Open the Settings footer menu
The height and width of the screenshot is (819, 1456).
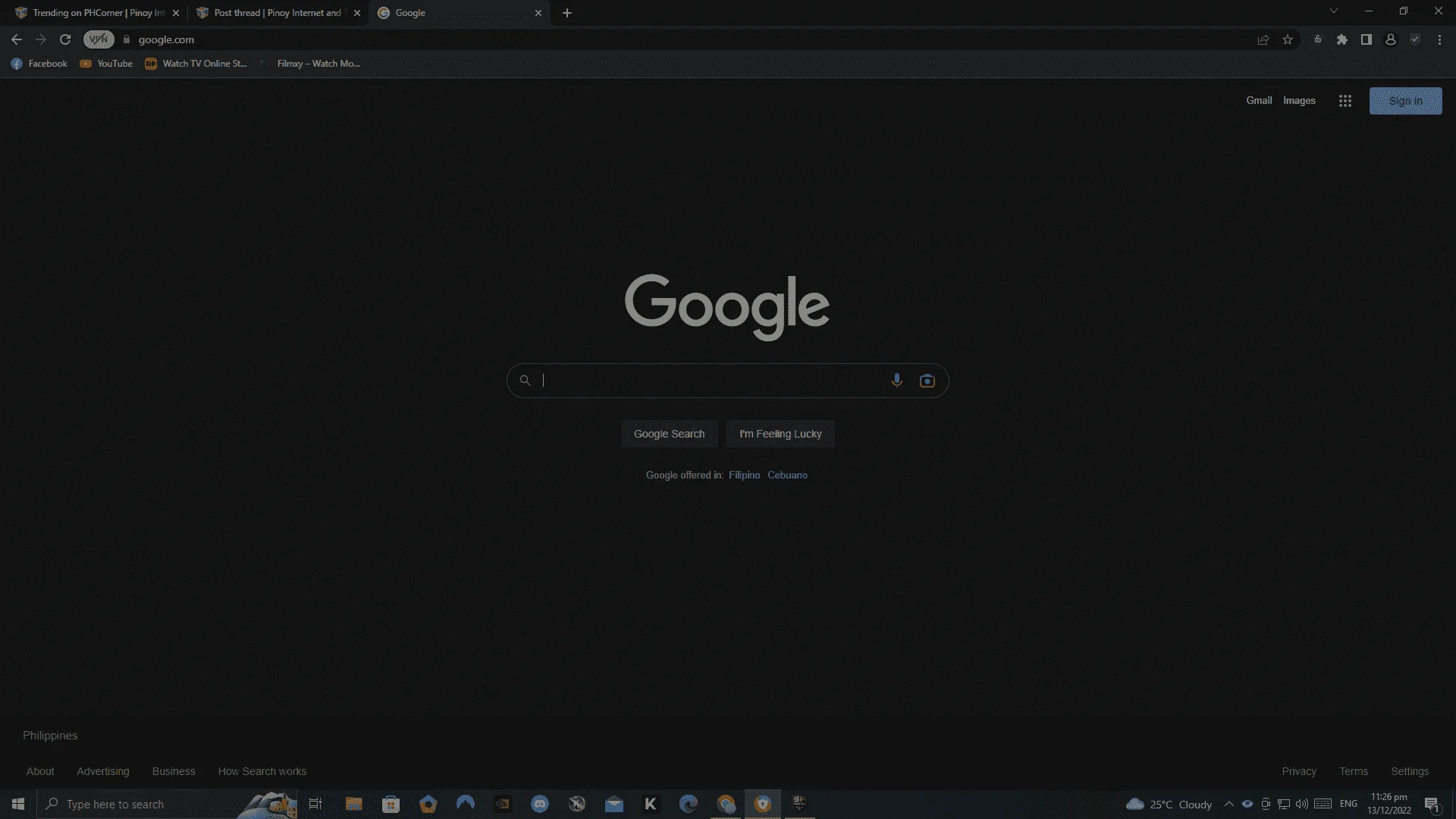click(x=1410, y=771)
